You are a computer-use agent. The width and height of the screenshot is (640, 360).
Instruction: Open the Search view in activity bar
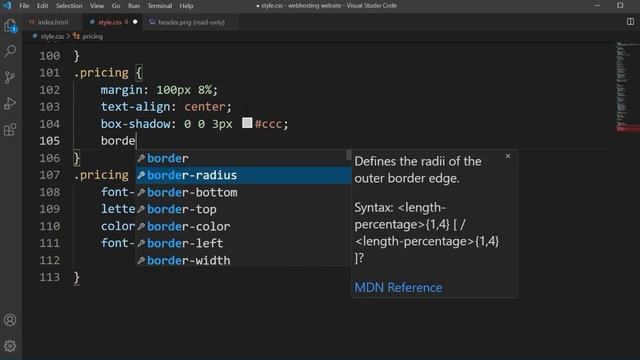(x=10, y=51)
